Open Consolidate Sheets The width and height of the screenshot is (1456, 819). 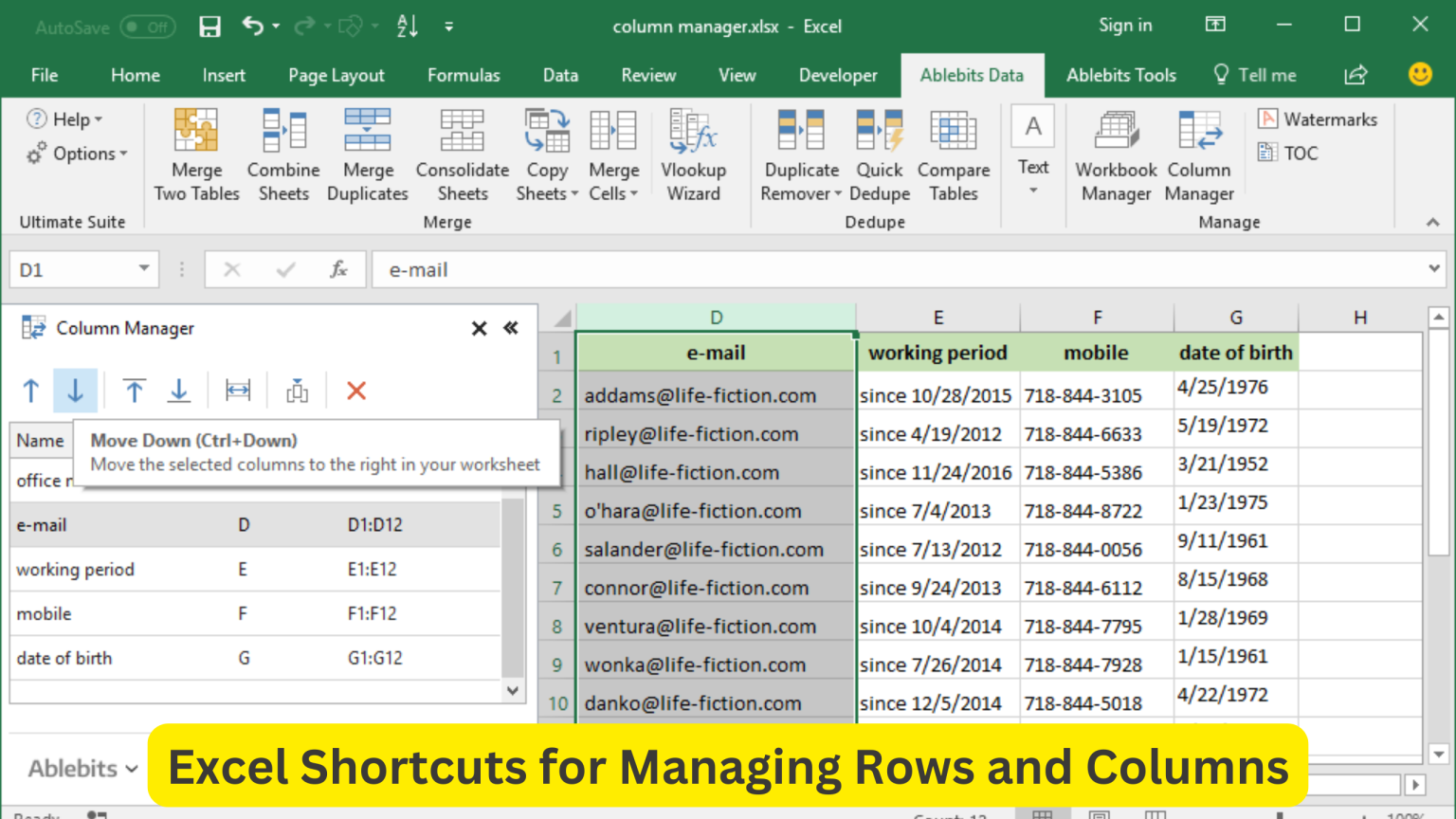tap(462, 155)
